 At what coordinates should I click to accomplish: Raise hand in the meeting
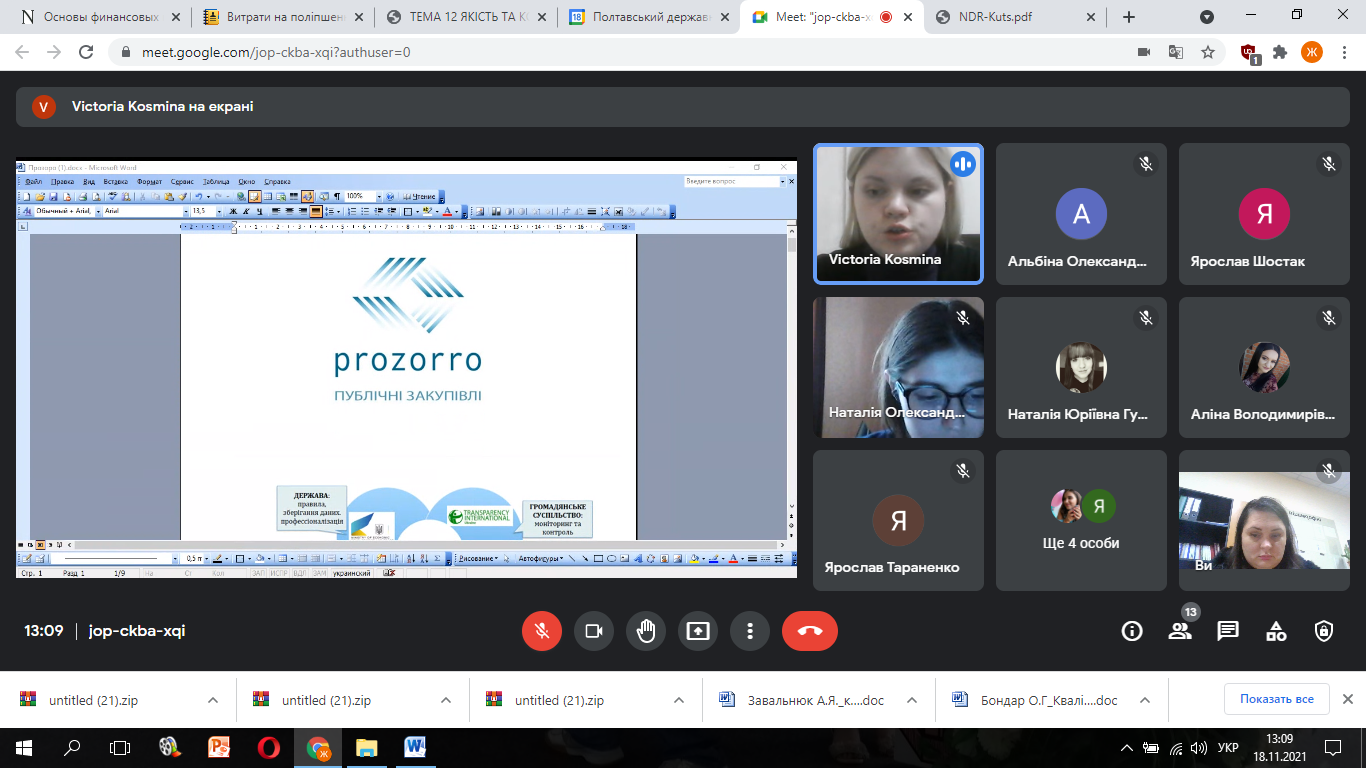pos(646,631)
